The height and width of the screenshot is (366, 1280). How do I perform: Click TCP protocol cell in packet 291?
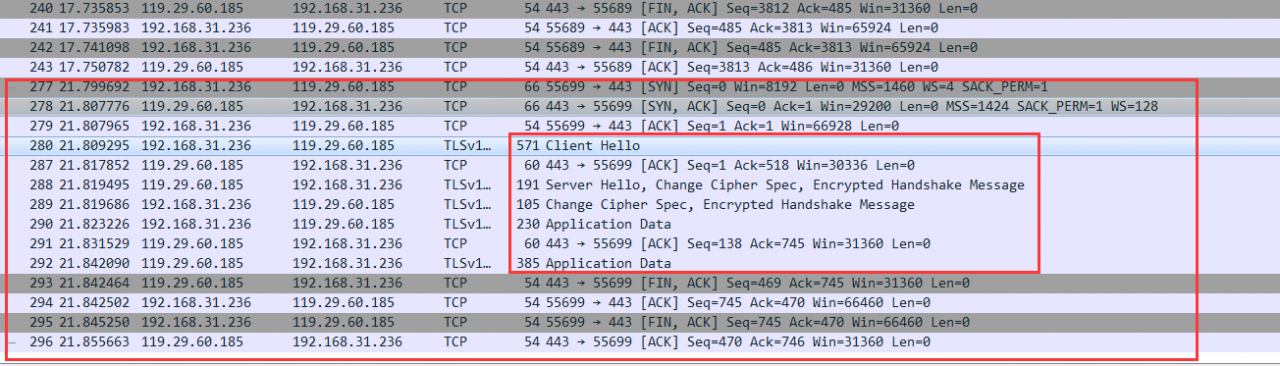pyautogui.click(x=456, y=244)
